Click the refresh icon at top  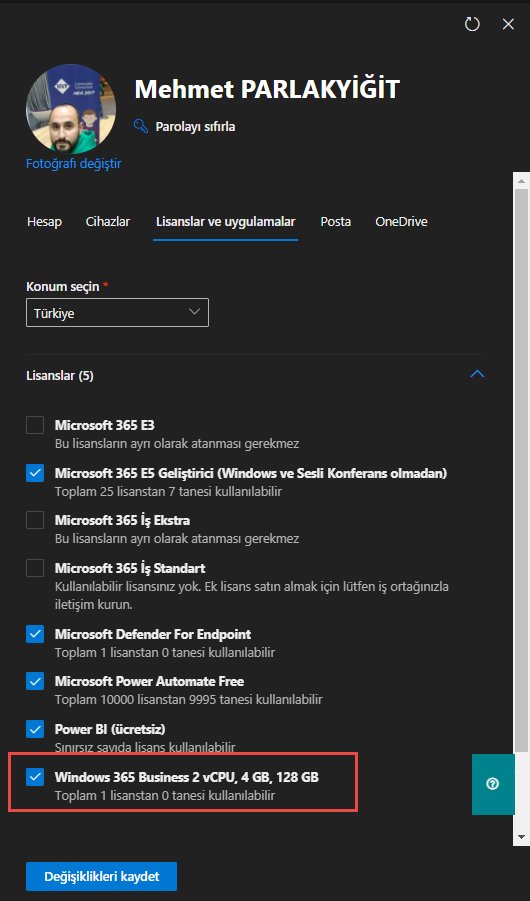472,24
